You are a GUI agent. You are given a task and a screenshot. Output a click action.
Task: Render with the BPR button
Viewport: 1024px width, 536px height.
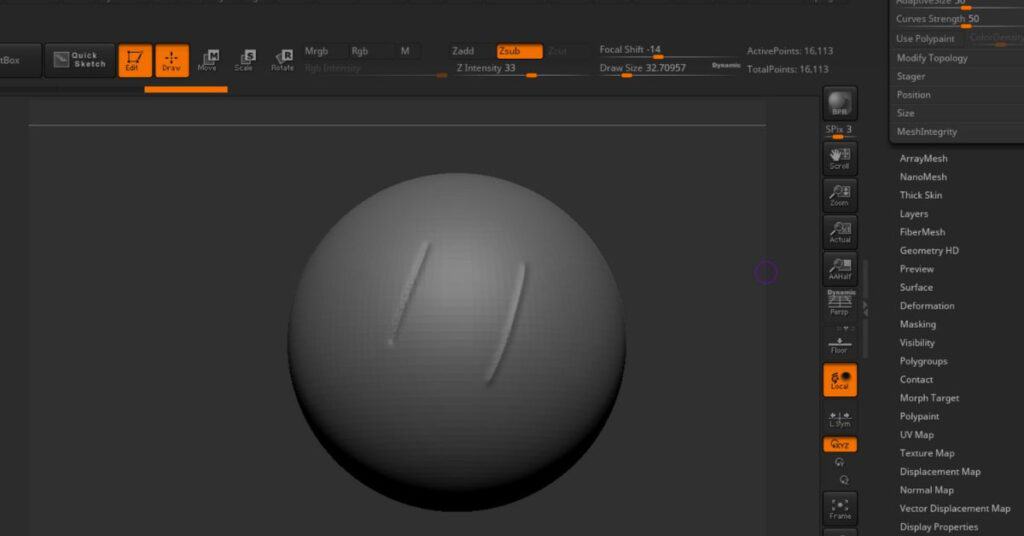pyautogui.click(x=840, y=103)
